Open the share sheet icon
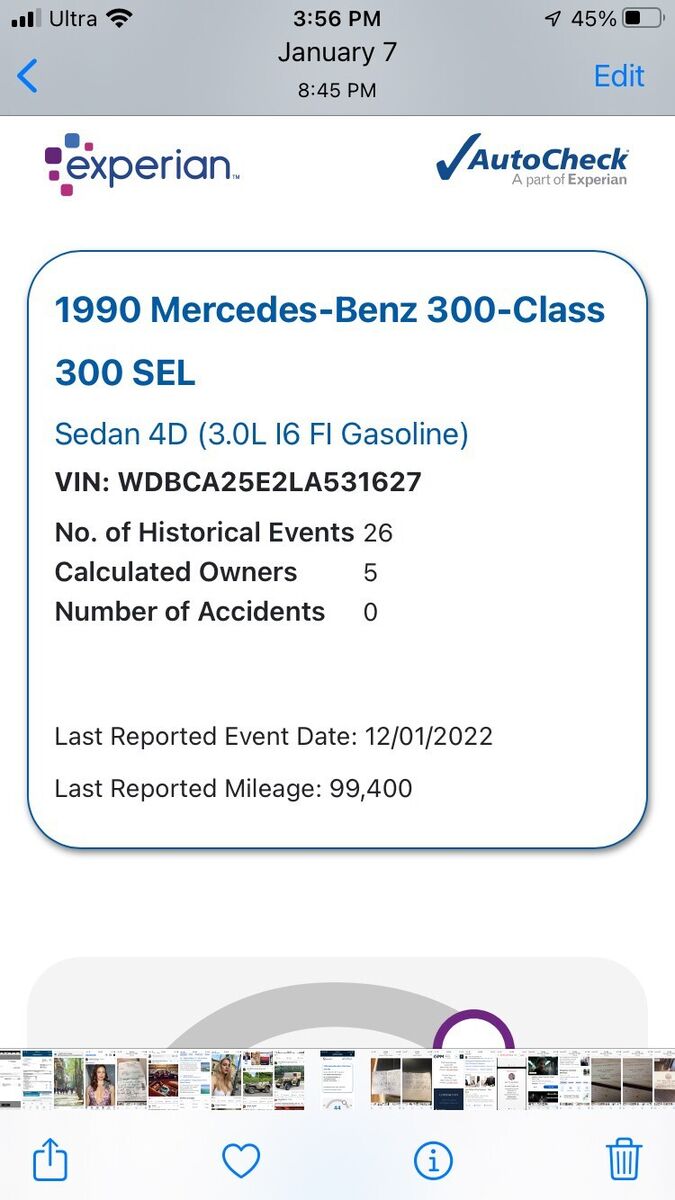The width and height of the screenshot is (675, 1200). tap(50, 1160)
